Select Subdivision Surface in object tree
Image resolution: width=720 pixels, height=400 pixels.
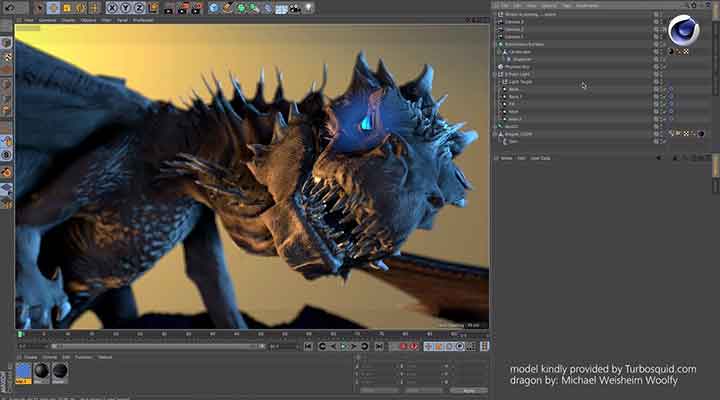coord(524,44)
